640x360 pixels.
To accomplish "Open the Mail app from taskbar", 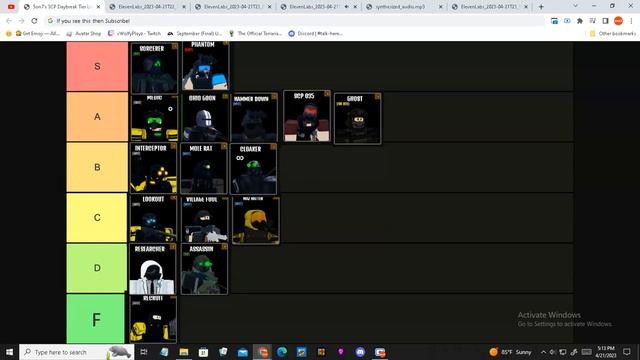I will (x=242, y=352).
